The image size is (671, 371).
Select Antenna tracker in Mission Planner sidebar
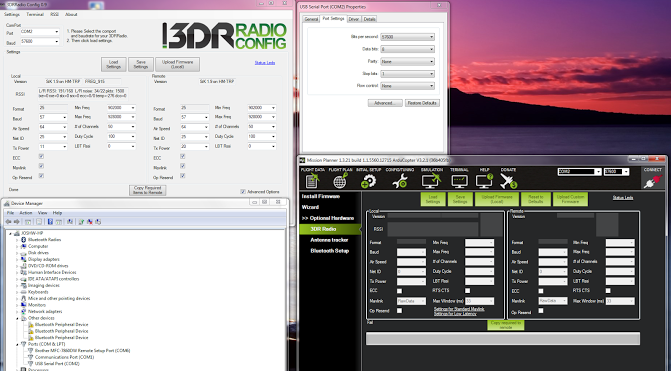330,240
